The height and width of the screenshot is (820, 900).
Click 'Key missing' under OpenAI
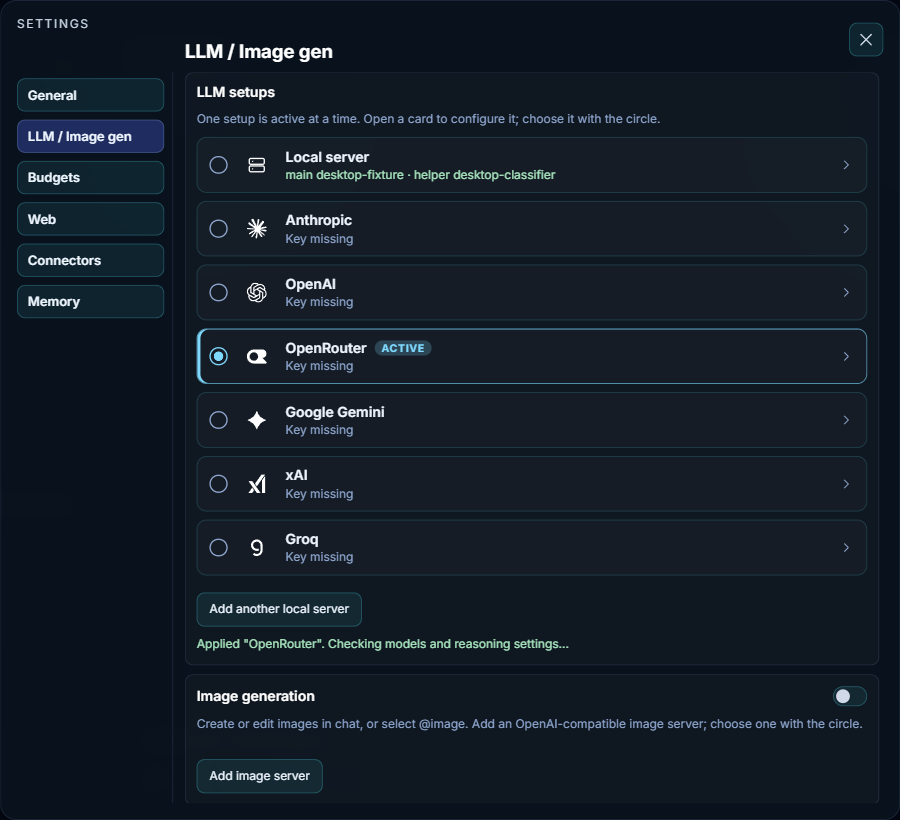(319, 302)
